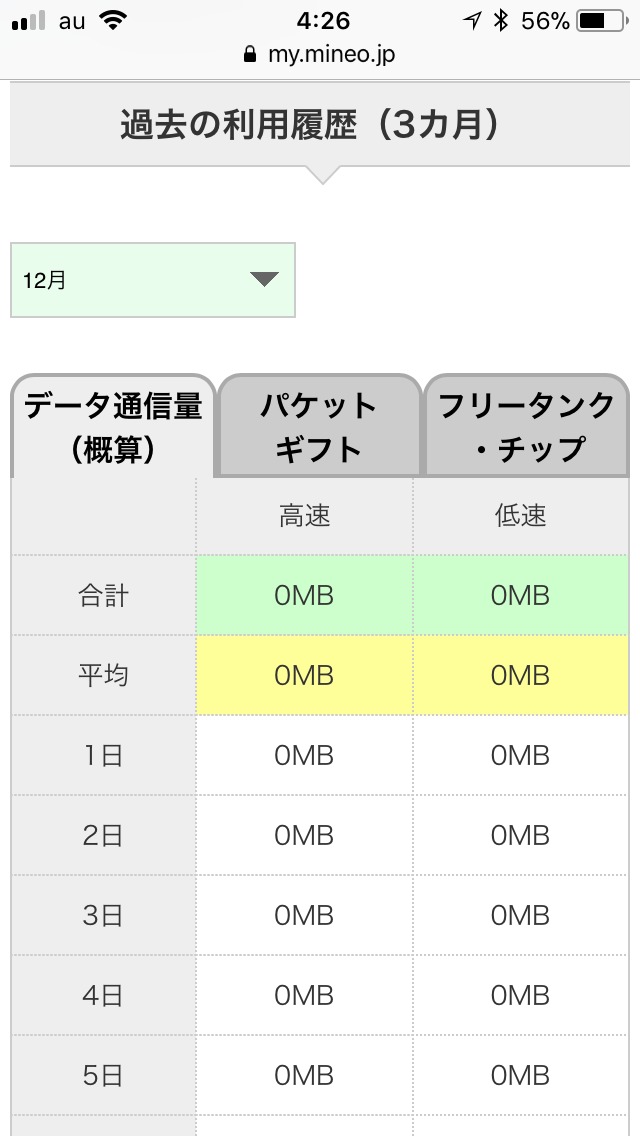This screenshot has width=640, height=1136.
Task: Select the 高速 column header
Action: 304,516
